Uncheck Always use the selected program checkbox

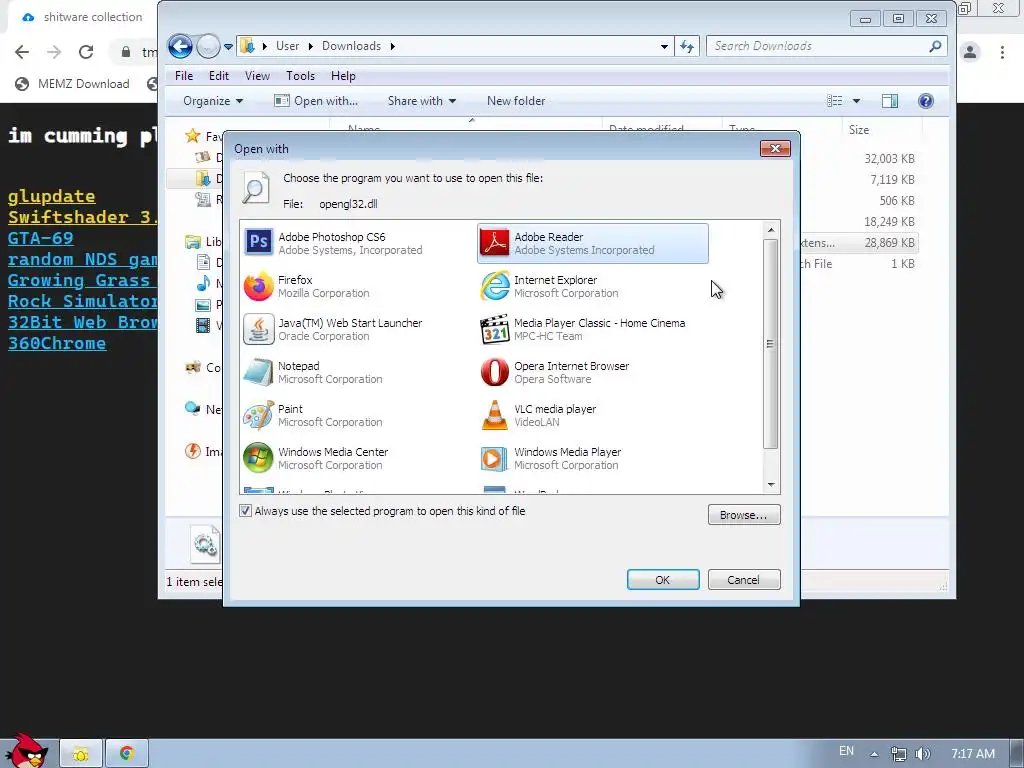click(x=245, y=511)
